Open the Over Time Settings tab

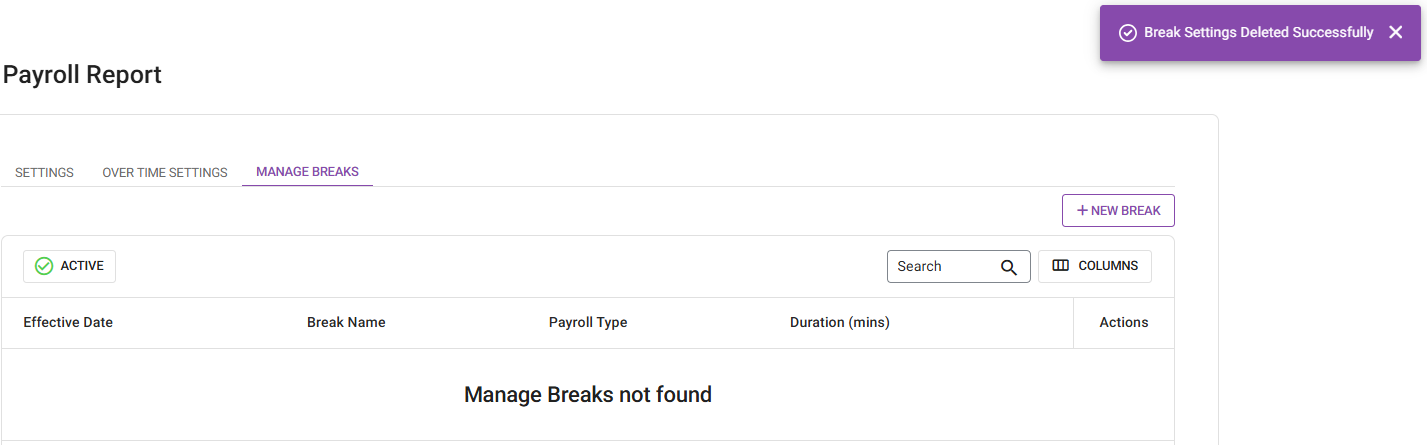[165, 172]
